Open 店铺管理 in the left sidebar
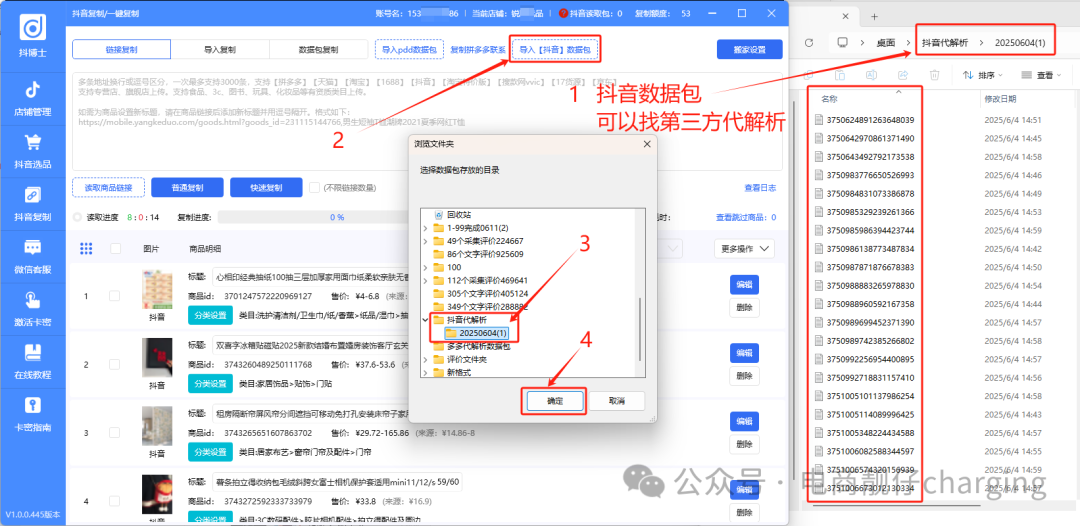This screenshot has height=526, width=1080. coord(32,98)
